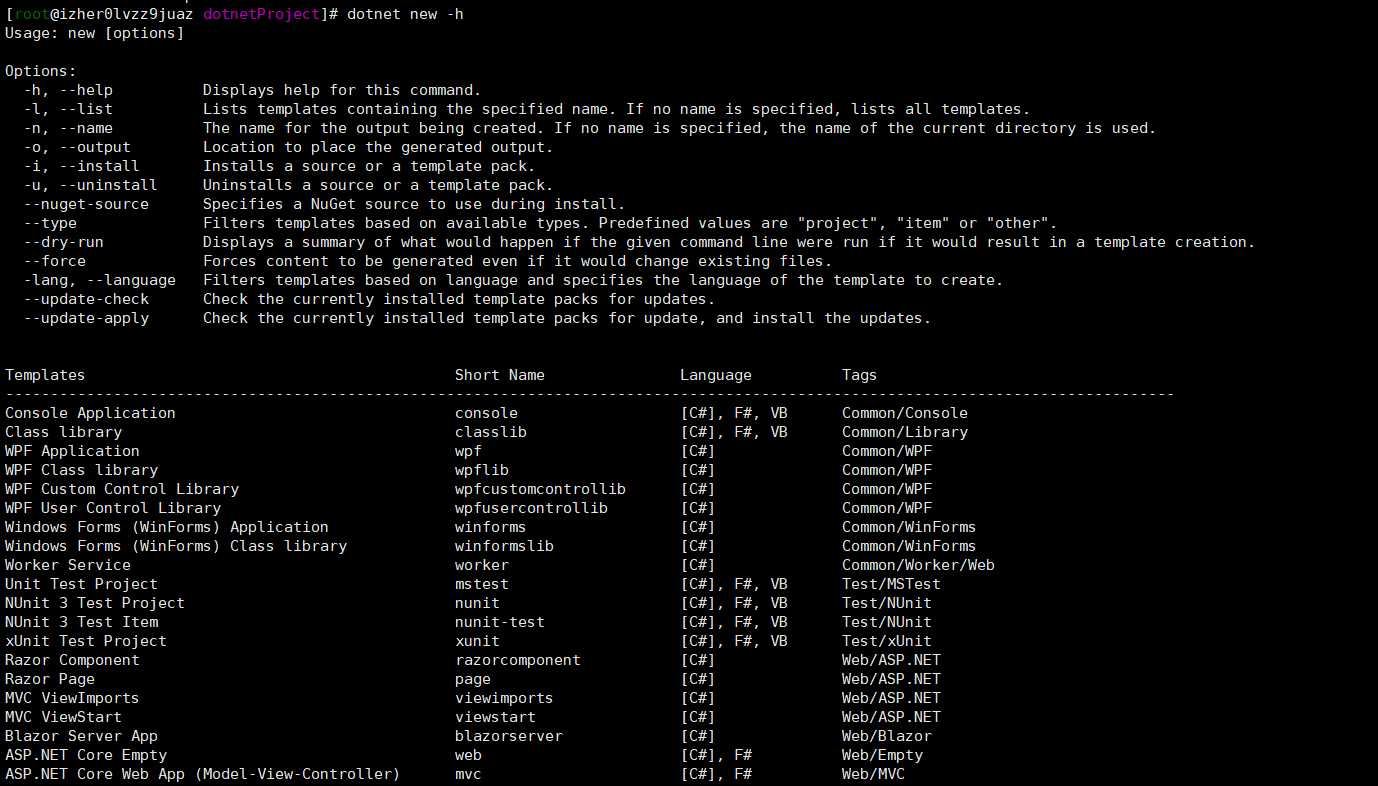Click the '--type' option
This screenshot has width=1378, height=786.
50,223
